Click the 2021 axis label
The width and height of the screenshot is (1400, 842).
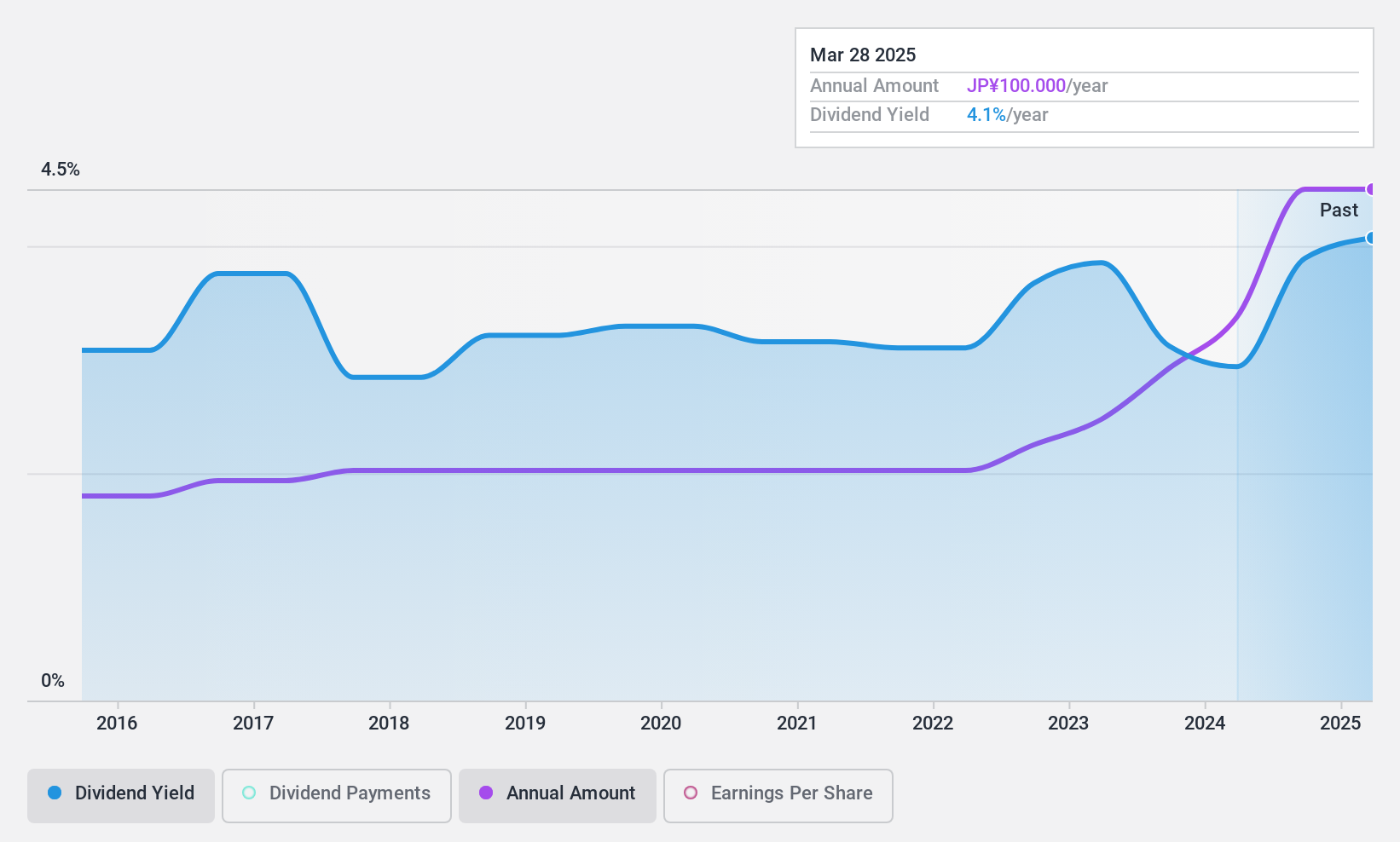coord(797,723)
